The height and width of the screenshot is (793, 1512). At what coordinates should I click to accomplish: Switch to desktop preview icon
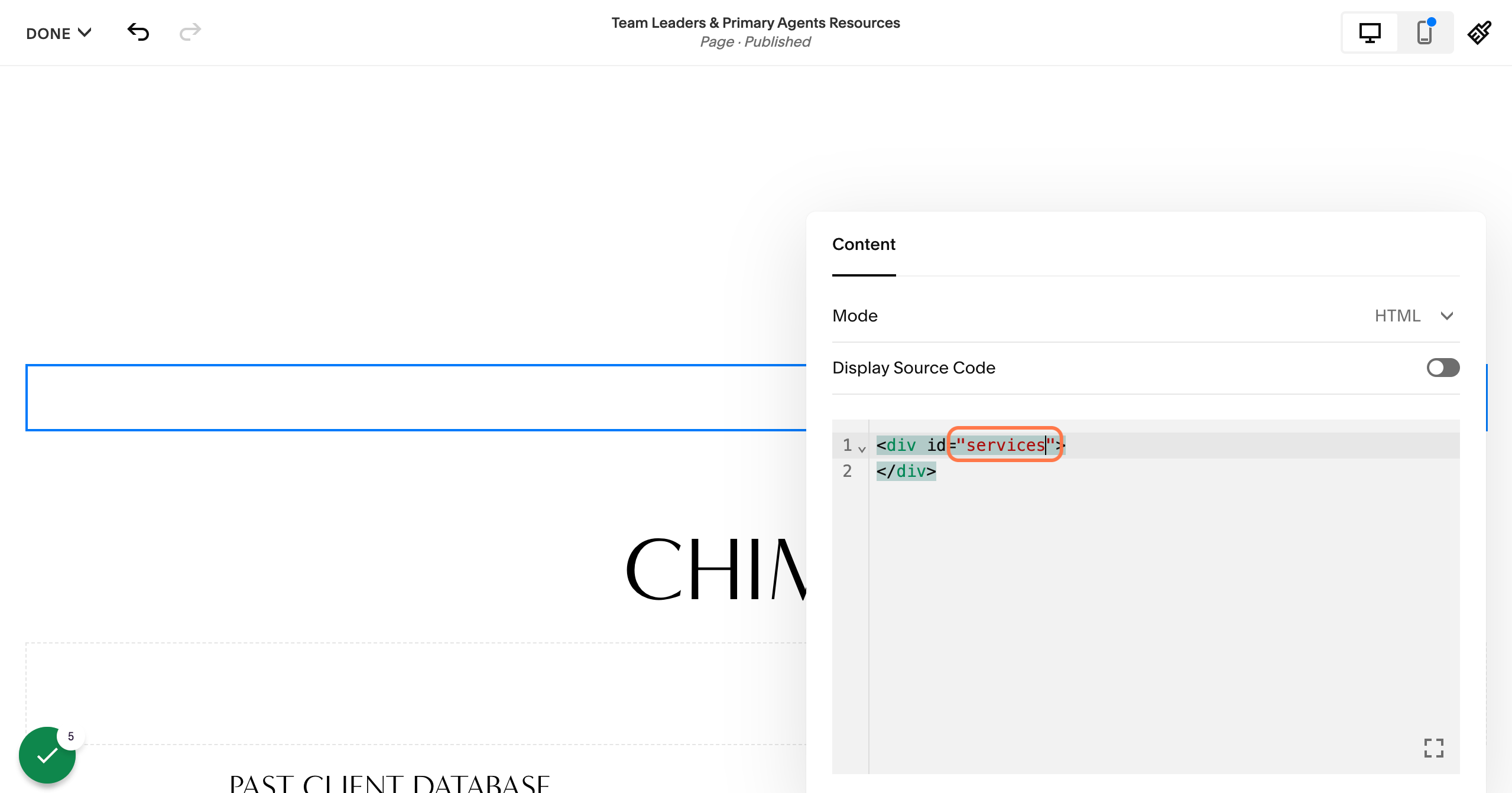pyautogui.click(x=1370, y=32)
